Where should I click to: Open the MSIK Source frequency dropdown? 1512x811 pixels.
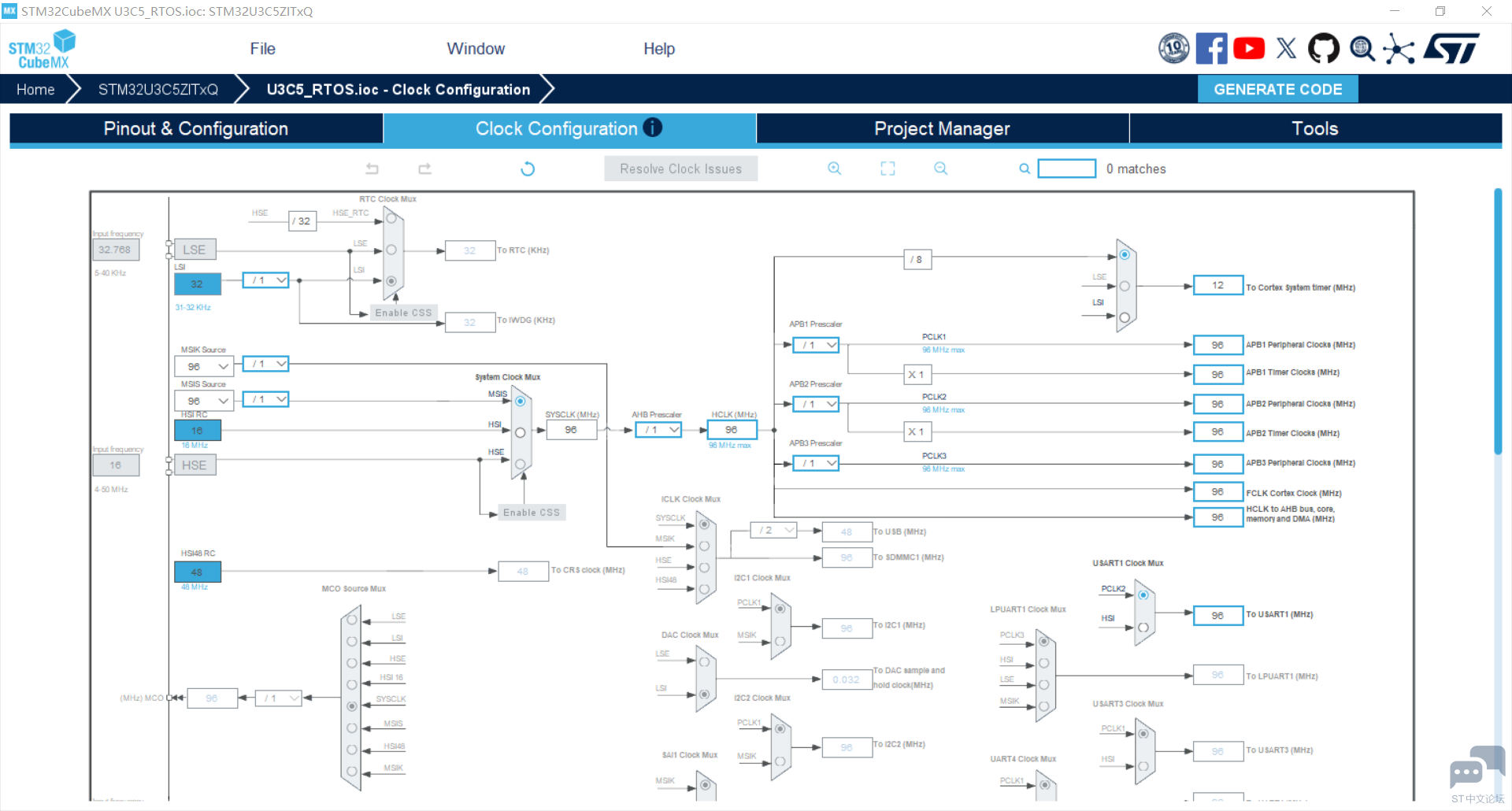204,367
